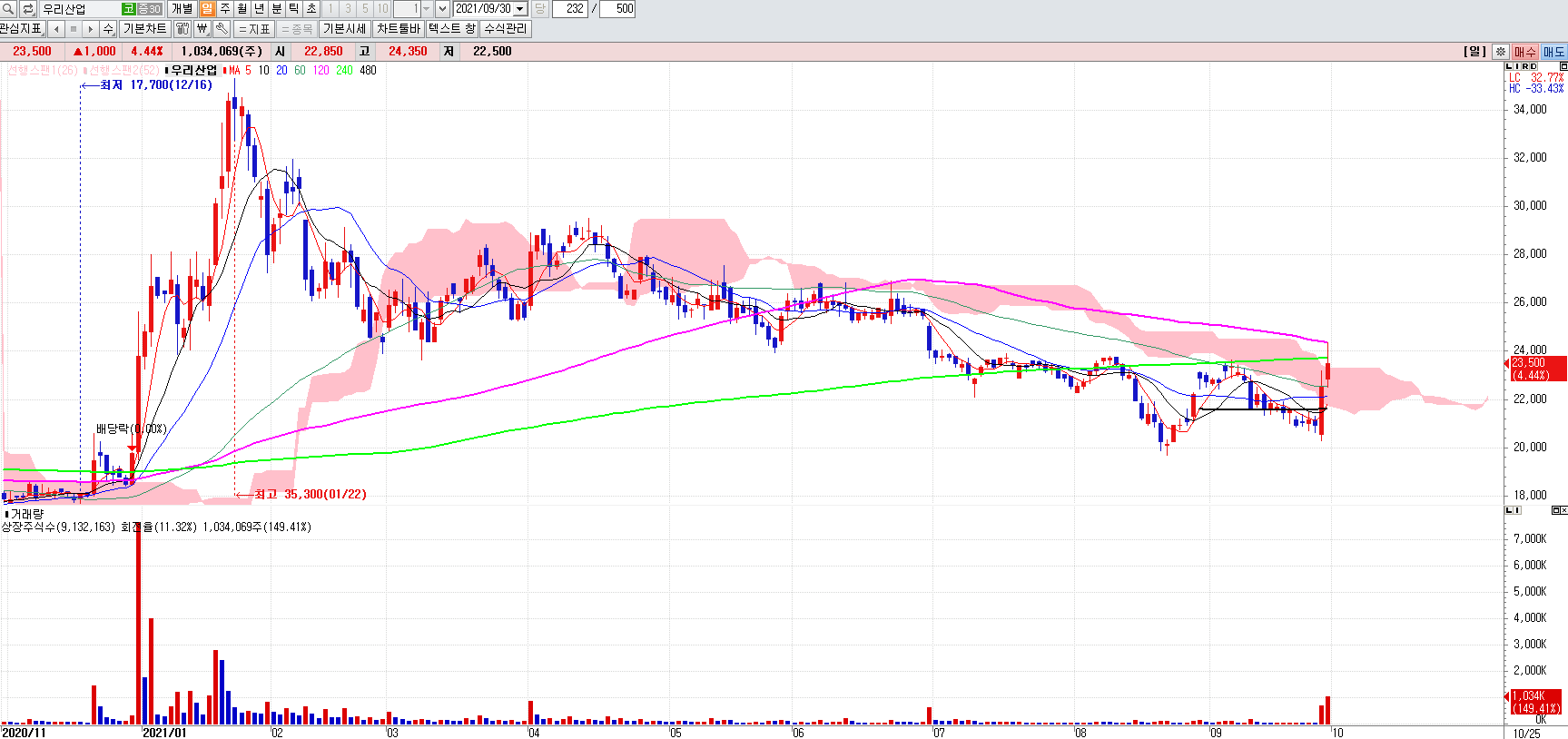The width and height of the screenshot is (1568, 739).
Task: Click the blue 매도 sell button
Action: click(1553, 52)
